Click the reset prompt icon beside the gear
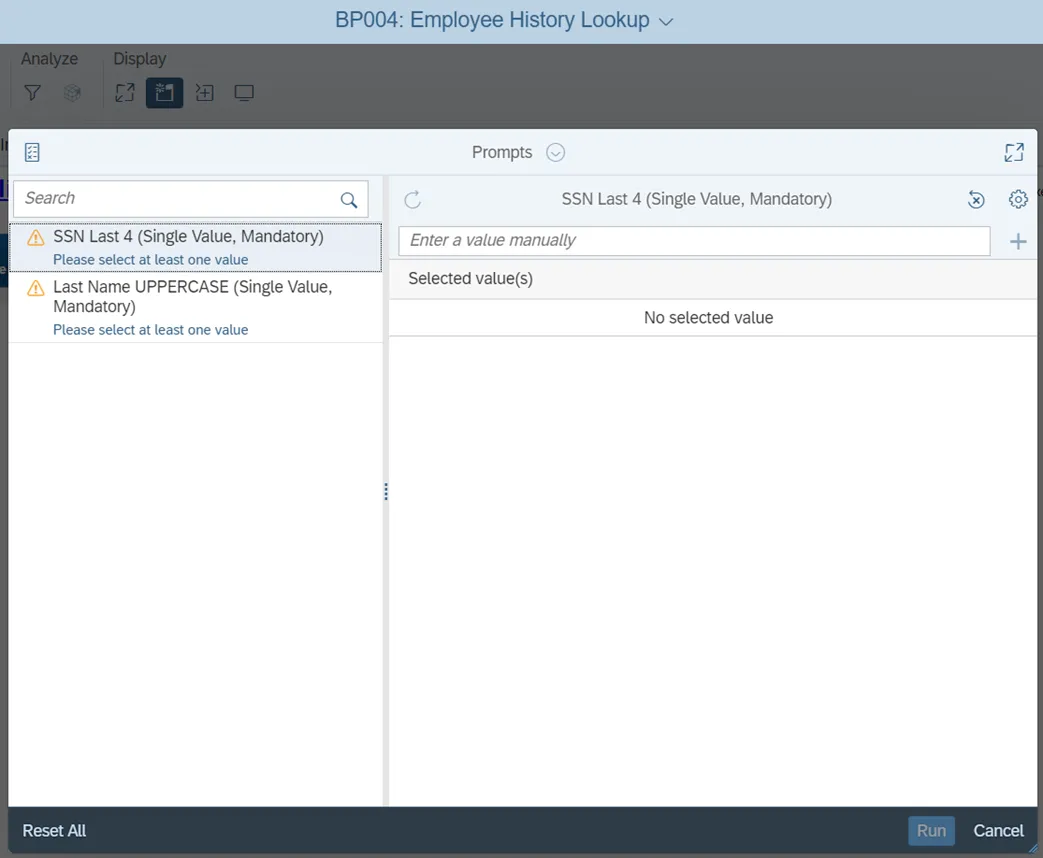The image size is (1043, 858). [976, 200]
